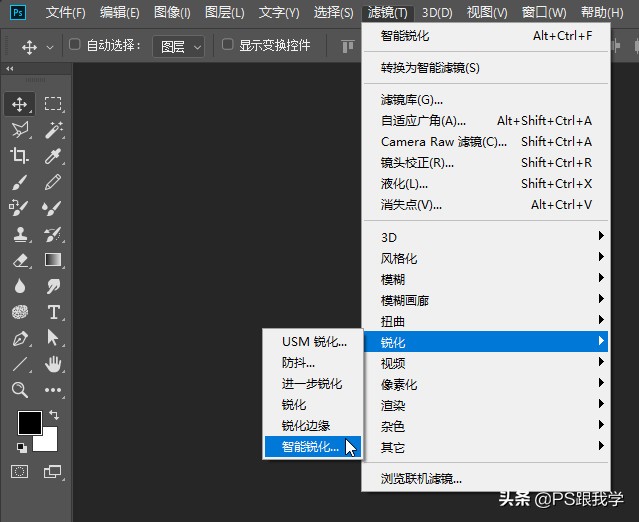Activate the Crop tool
The height and width of the screenshot is (522, 639).
(20, 156)
